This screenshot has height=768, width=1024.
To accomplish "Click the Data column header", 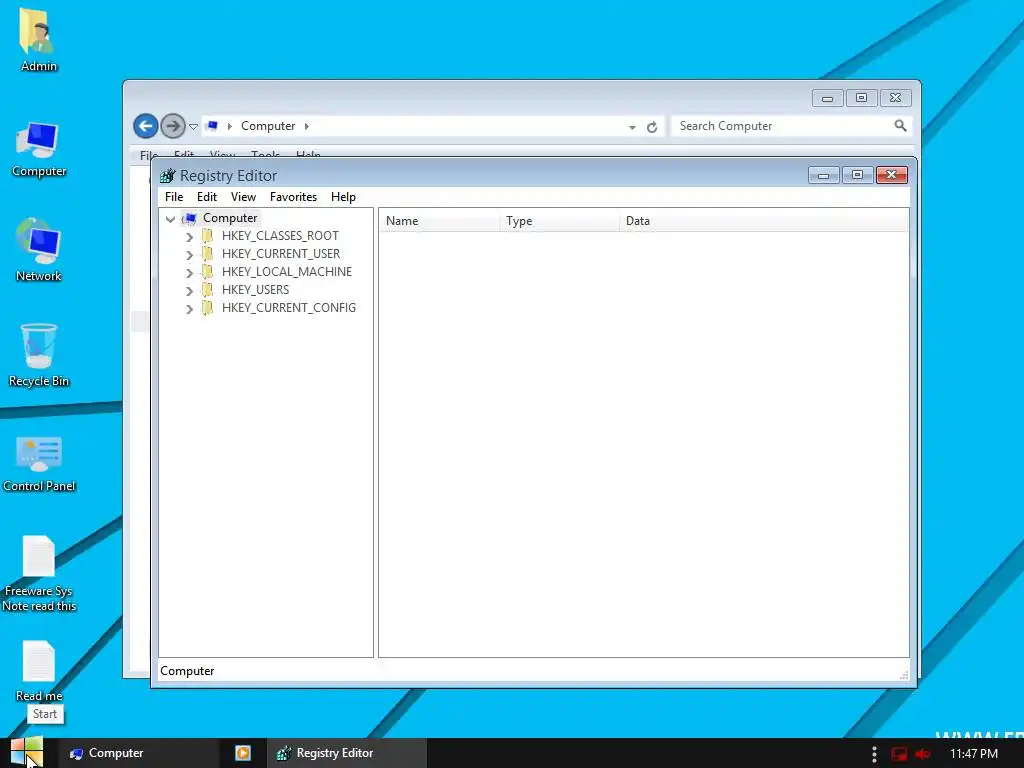I will (x=764, y=221).
